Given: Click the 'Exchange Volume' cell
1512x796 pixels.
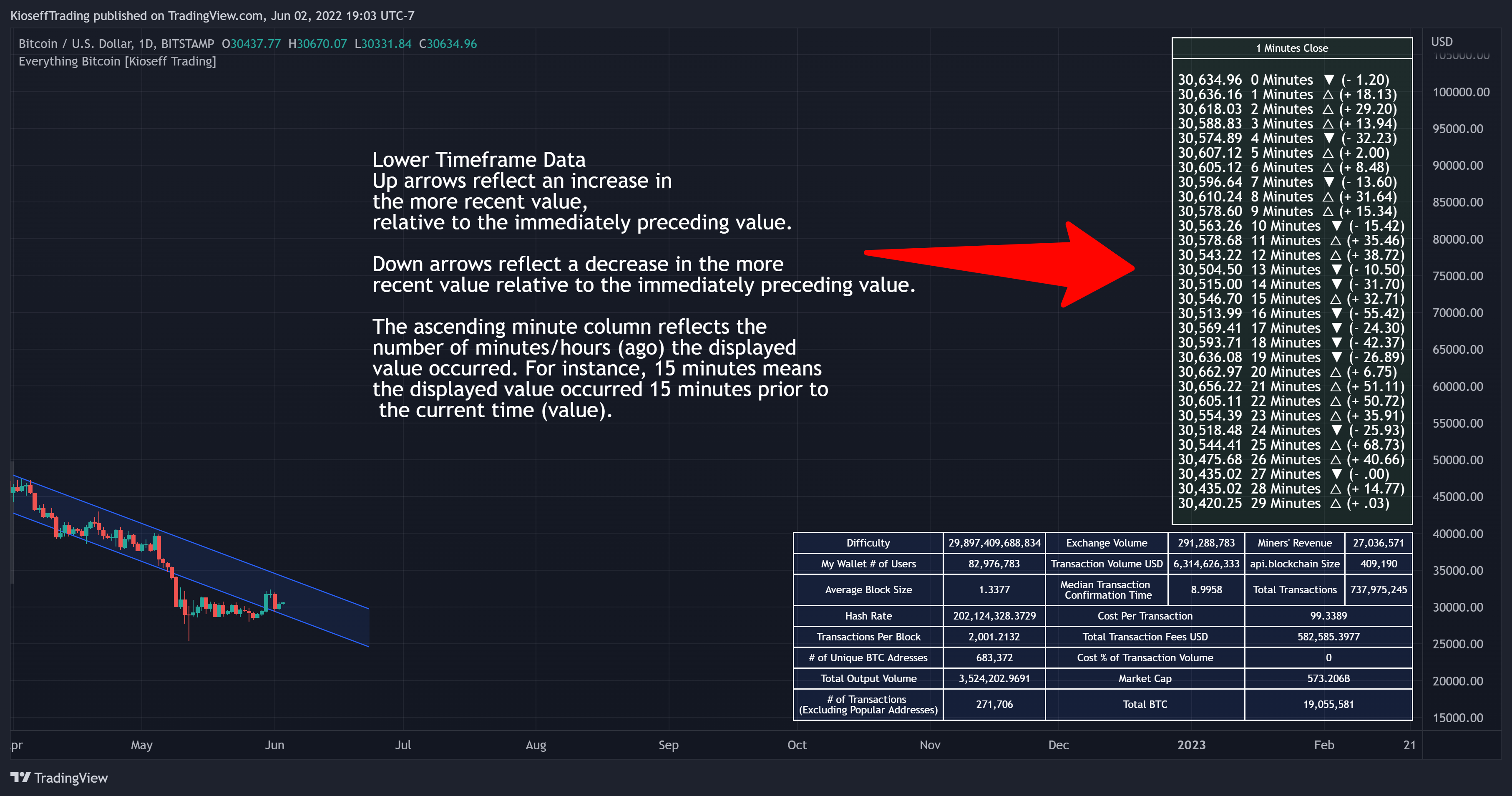Looking at the screenshot, I should [x=1107, y=543].
